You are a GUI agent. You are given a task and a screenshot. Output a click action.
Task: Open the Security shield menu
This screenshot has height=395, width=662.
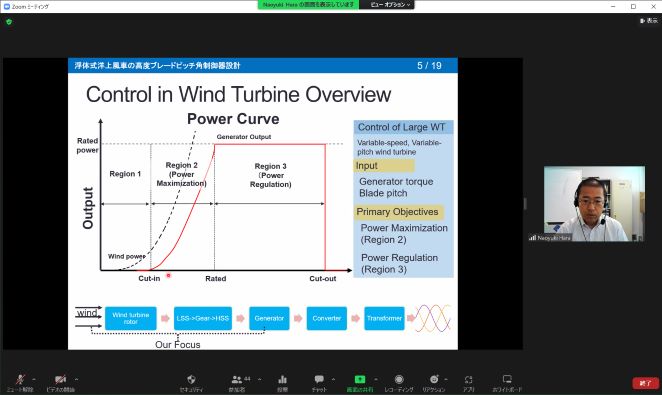(x=191, y=382)
